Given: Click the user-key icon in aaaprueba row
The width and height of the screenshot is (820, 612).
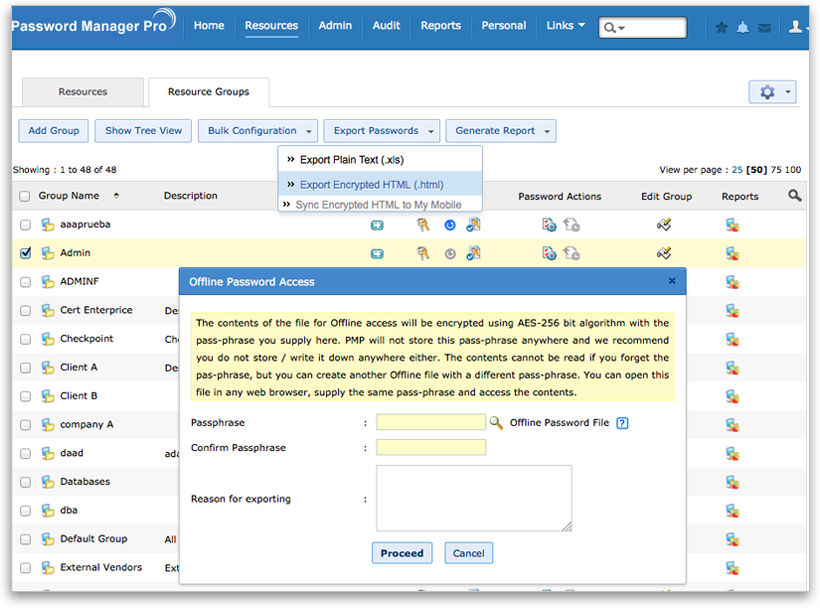Looking at the screenshot, I should pos(473,225).
